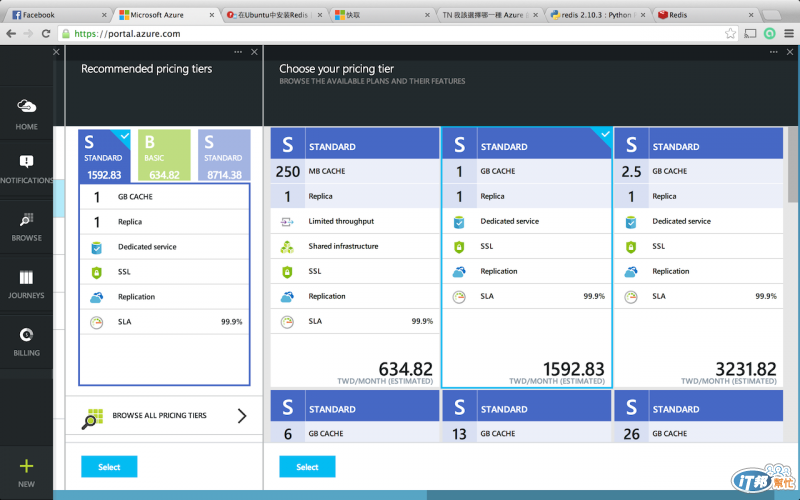Reload the Azure portal page
Viewport: 800px width, 500px height.
[46, 34]
